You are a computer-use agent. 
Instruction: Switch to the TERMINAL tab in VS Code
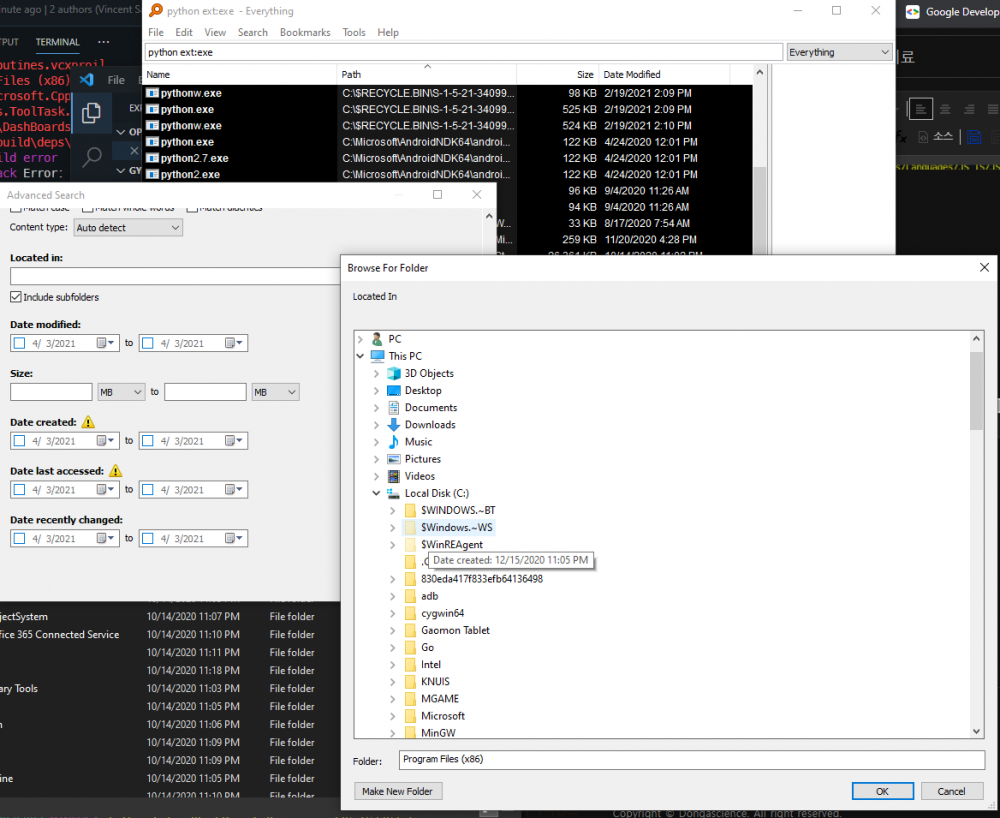tap(57, 42)
